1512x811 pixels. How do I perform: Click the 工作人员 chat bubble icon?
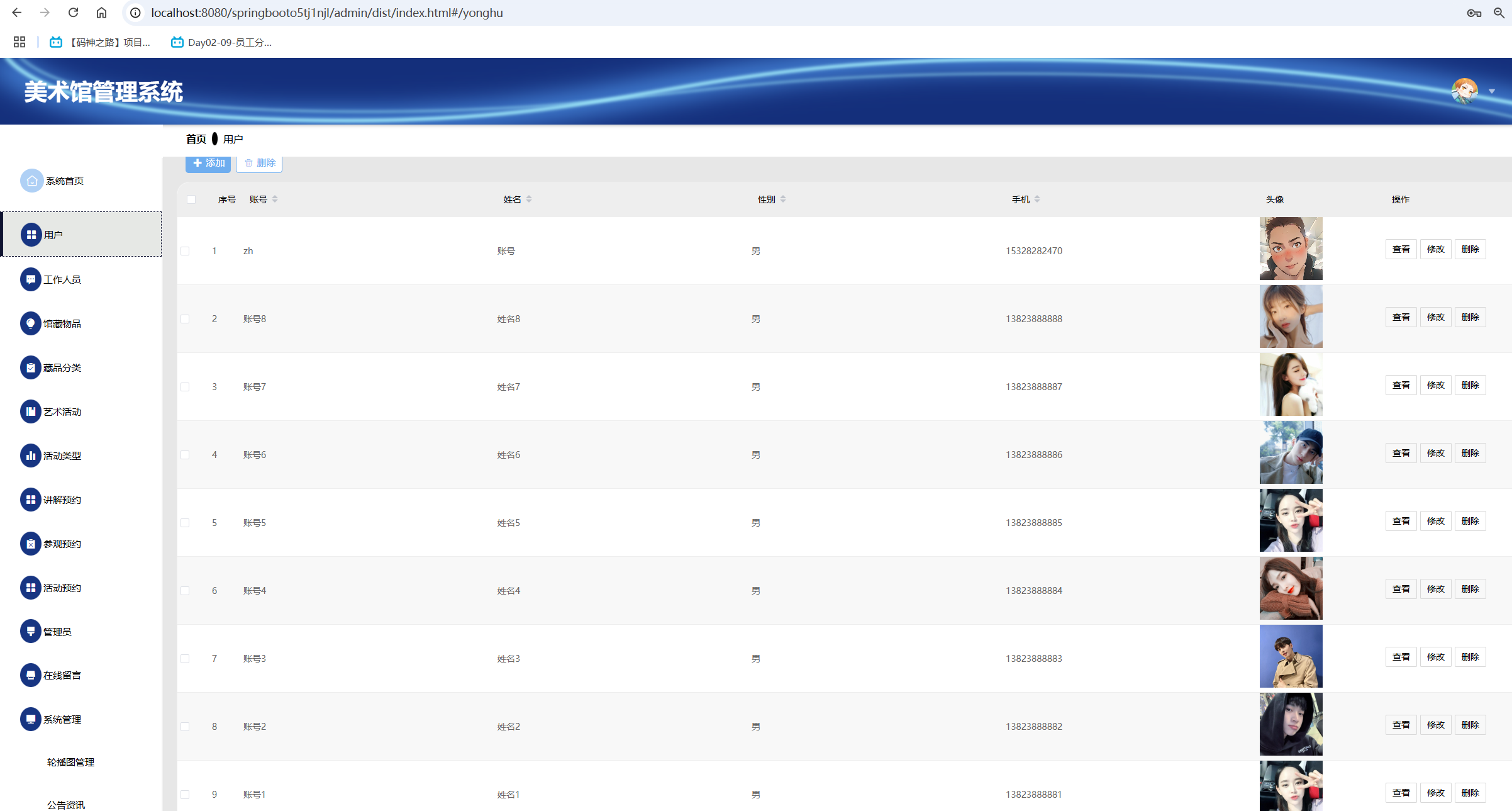[x=30, y=279]
